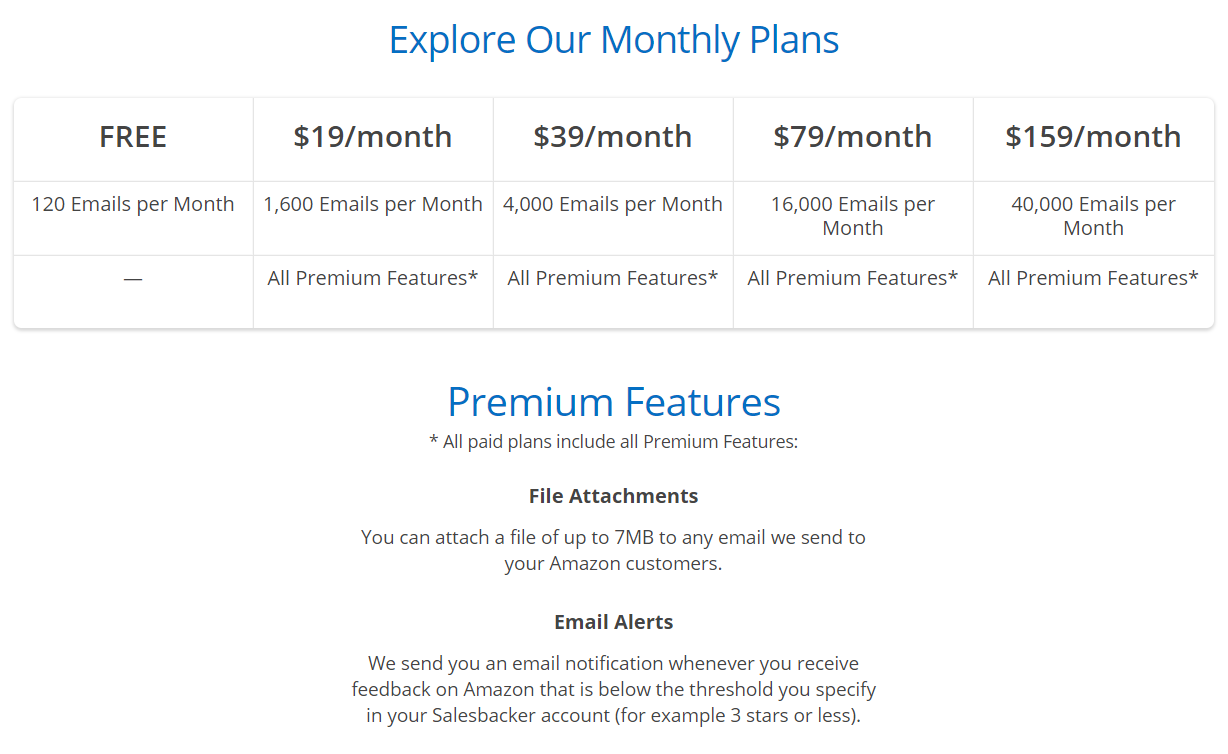Select the FREE plan header

133,137
